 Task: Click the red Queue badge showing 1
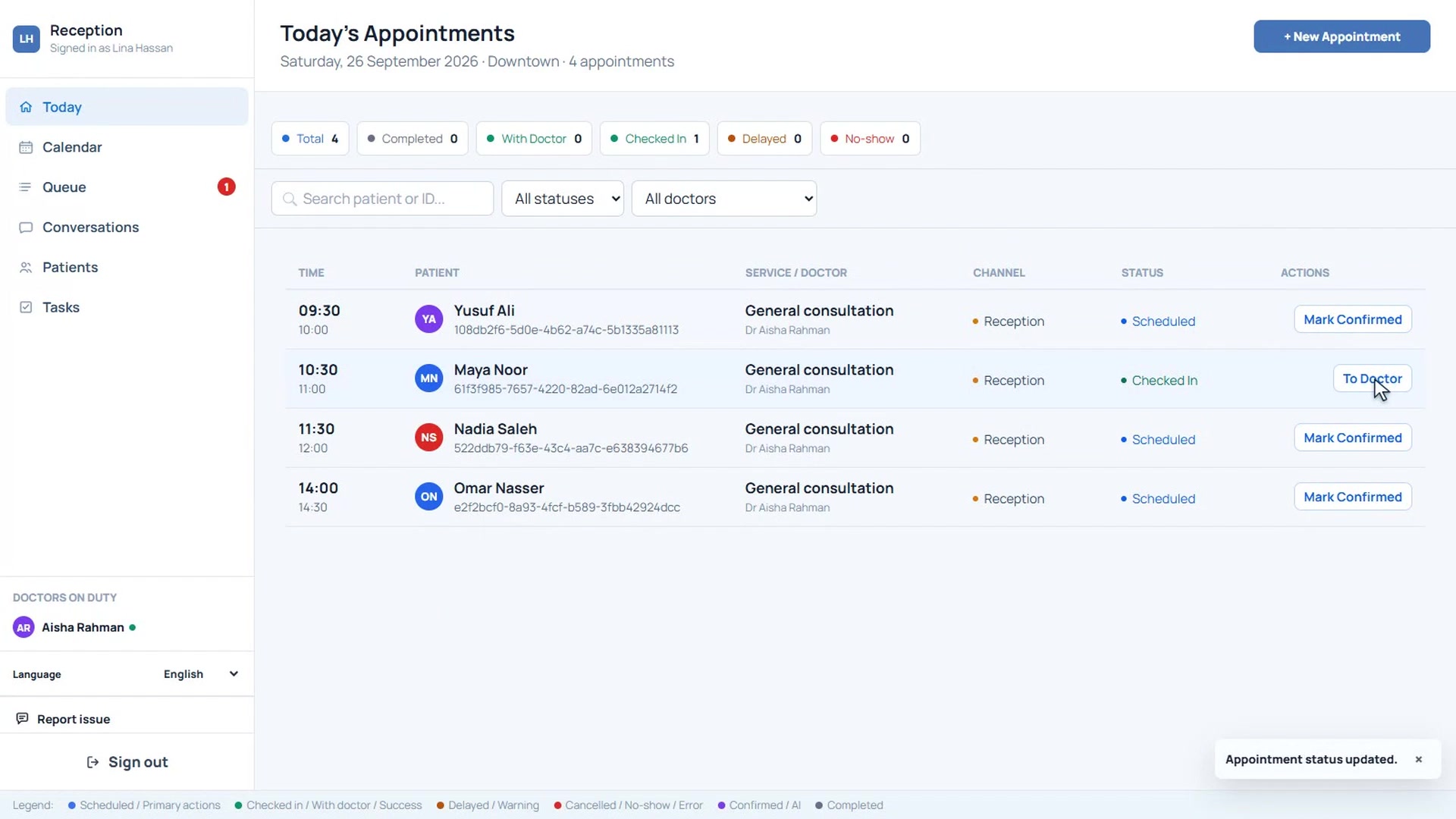pyautogui.click(x=226, y=187)
